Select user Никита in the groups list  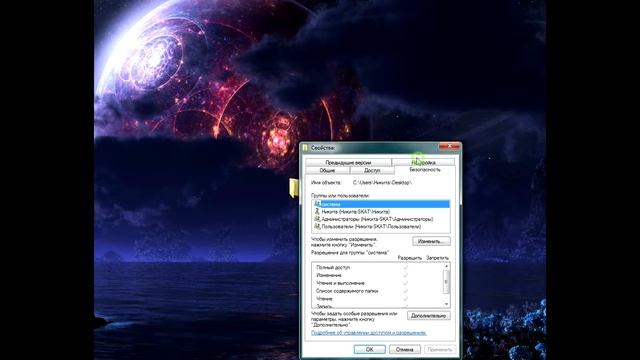[x=381, y=211]
